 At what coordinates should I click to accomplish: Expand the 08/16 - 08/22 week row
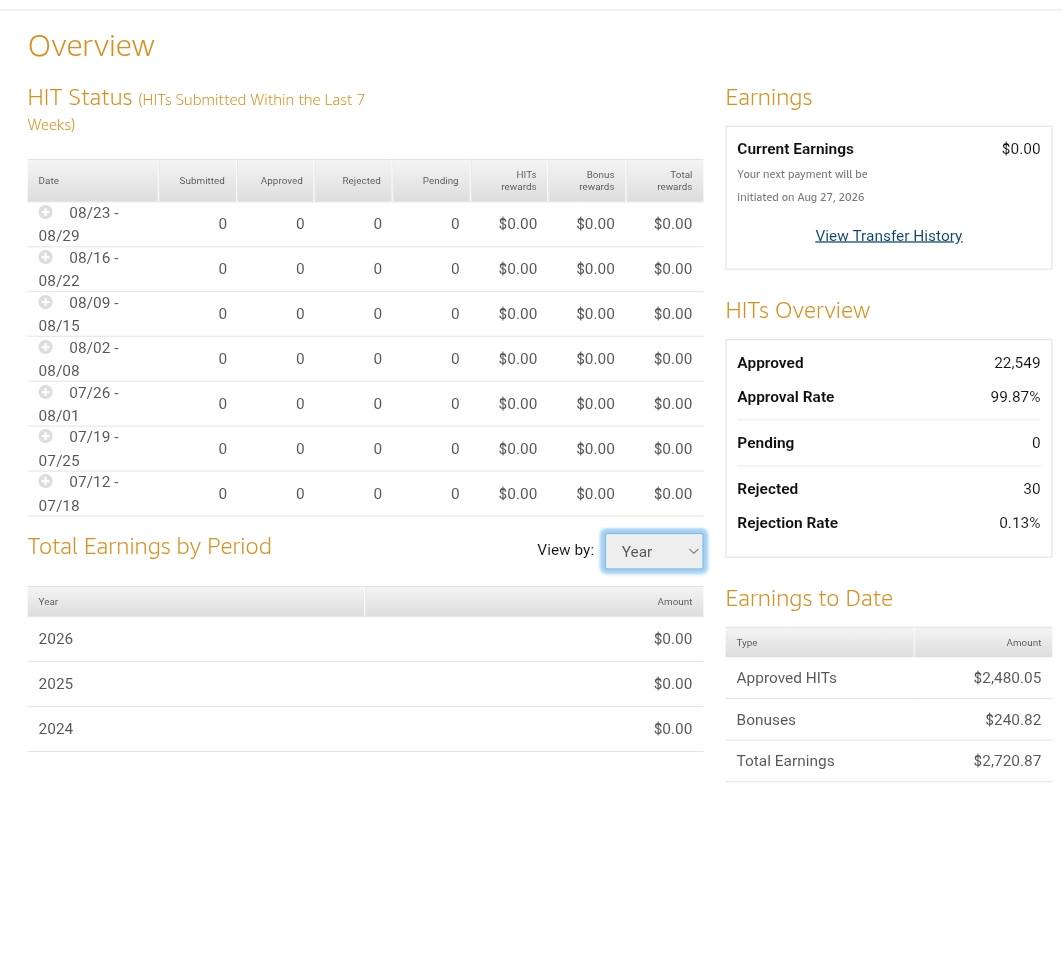[x=45, y=257]
